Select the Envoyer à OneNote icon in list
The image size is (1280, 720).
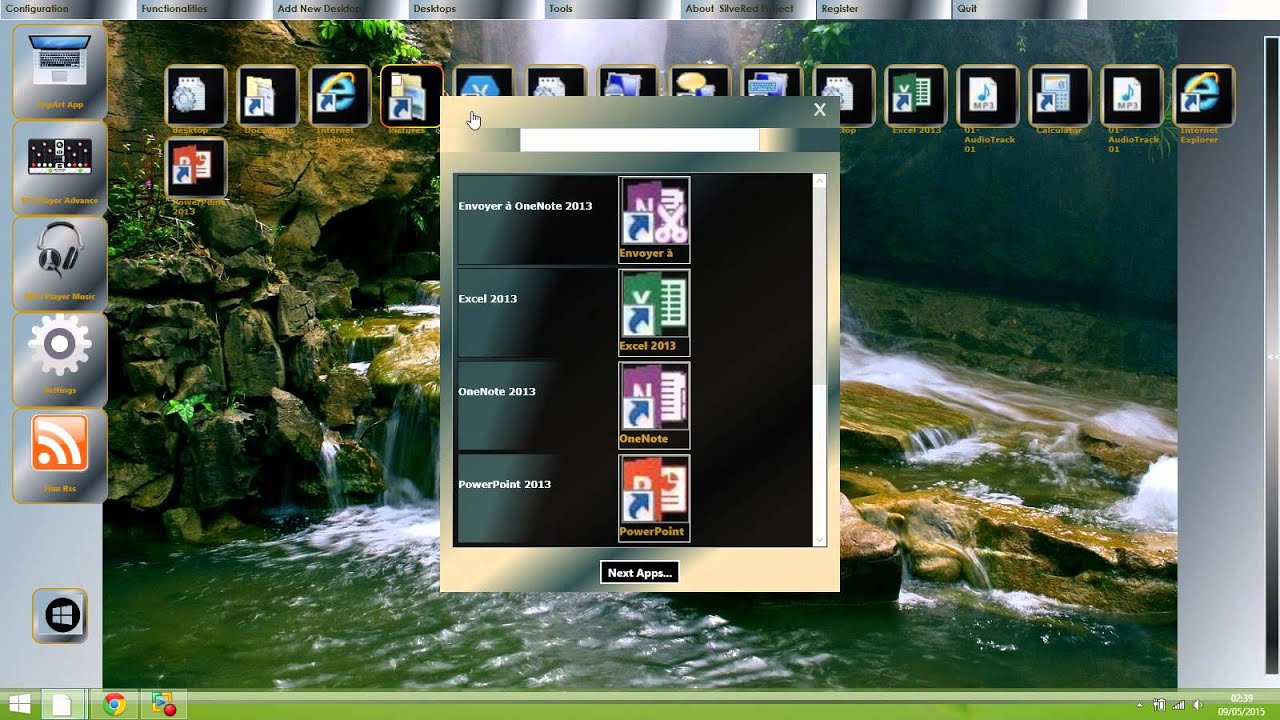tap(654, 220)
